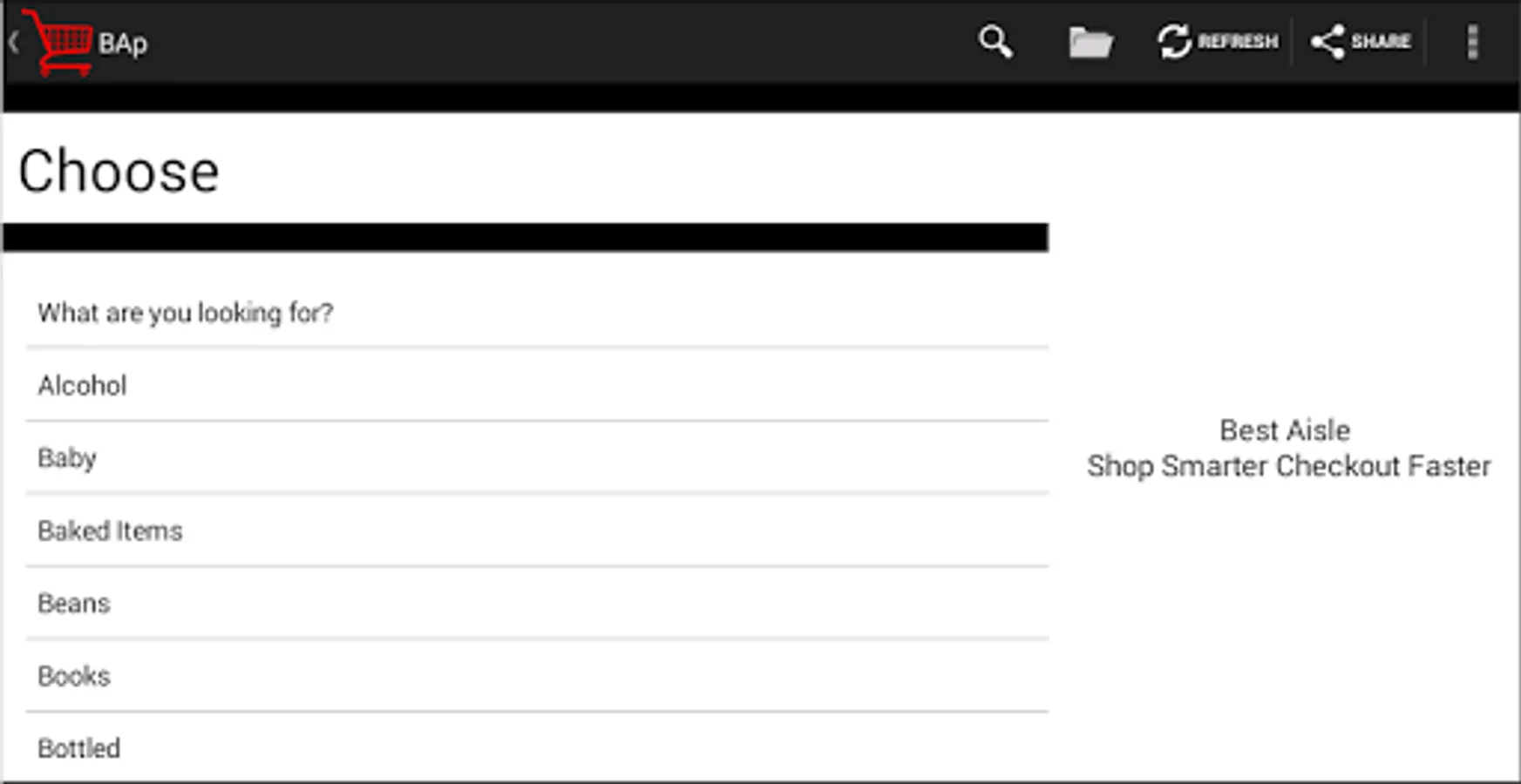Tap the back chevron beside the cart logo
The height and width of the screenshot is (784, 1521).
(13, 42)
